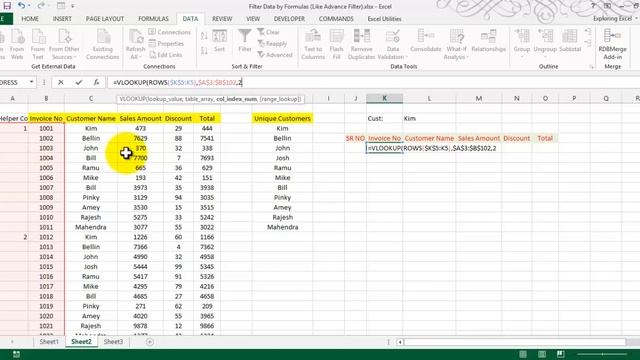
Task: Click the Refresh All icon
Action: point(136,44)
